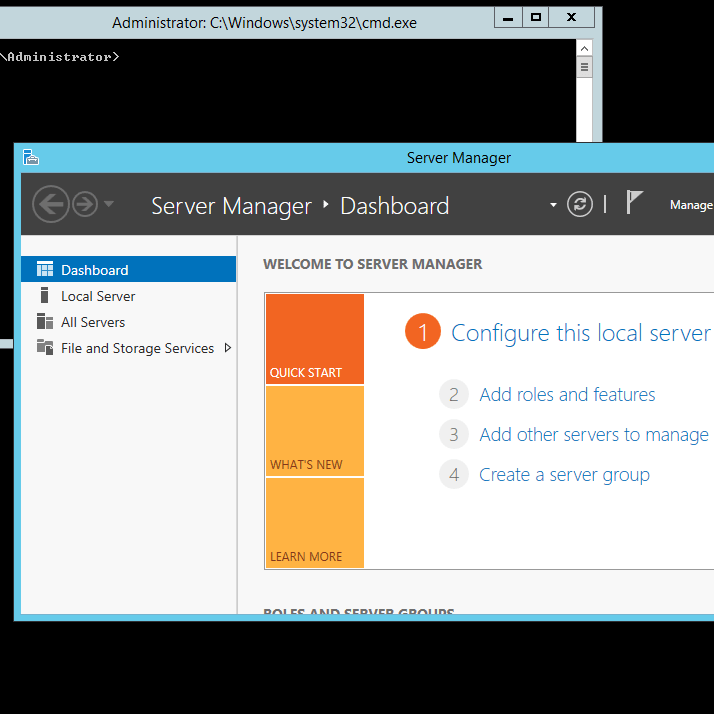Image resolution: width=714 pixels, height=714 pixels.
Task: Click the Server Manager forward arrow
Action: click(x=85, y=204)
